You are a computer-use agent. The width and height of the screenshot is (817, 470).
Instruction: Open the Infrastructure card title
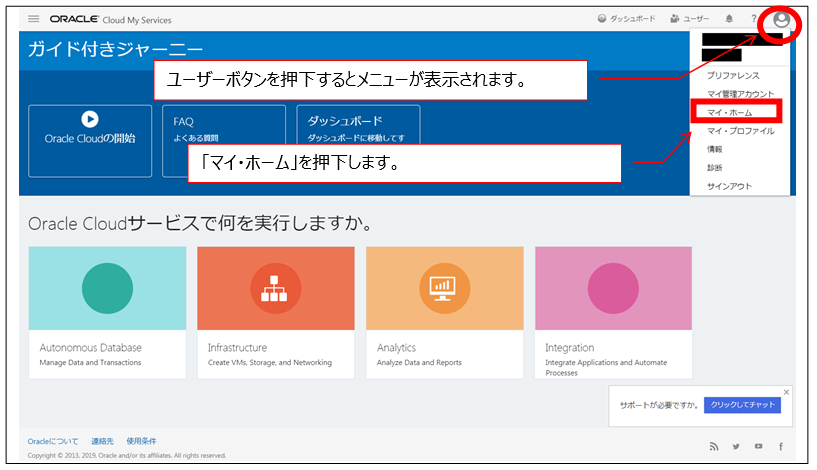(x=237, y=348)
